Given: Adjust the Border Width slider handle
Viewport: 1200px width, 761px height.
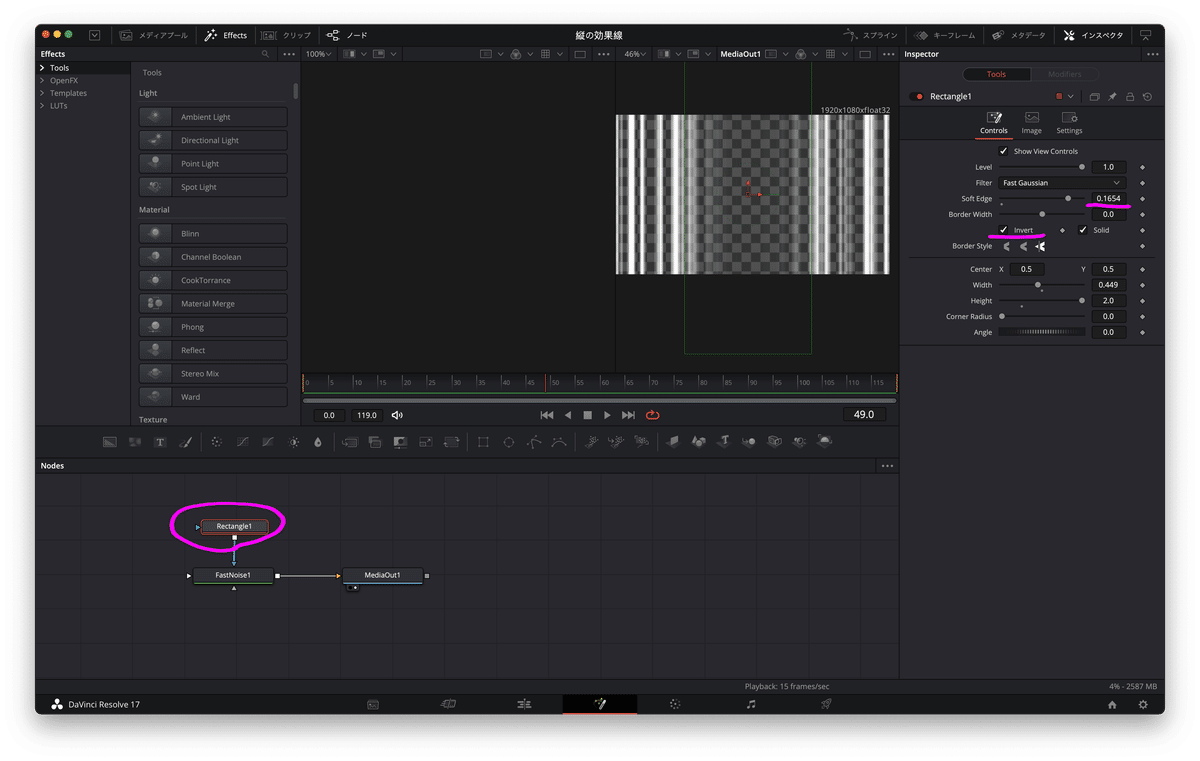Looking at the screenshot, I should [x=1042, y=214].
